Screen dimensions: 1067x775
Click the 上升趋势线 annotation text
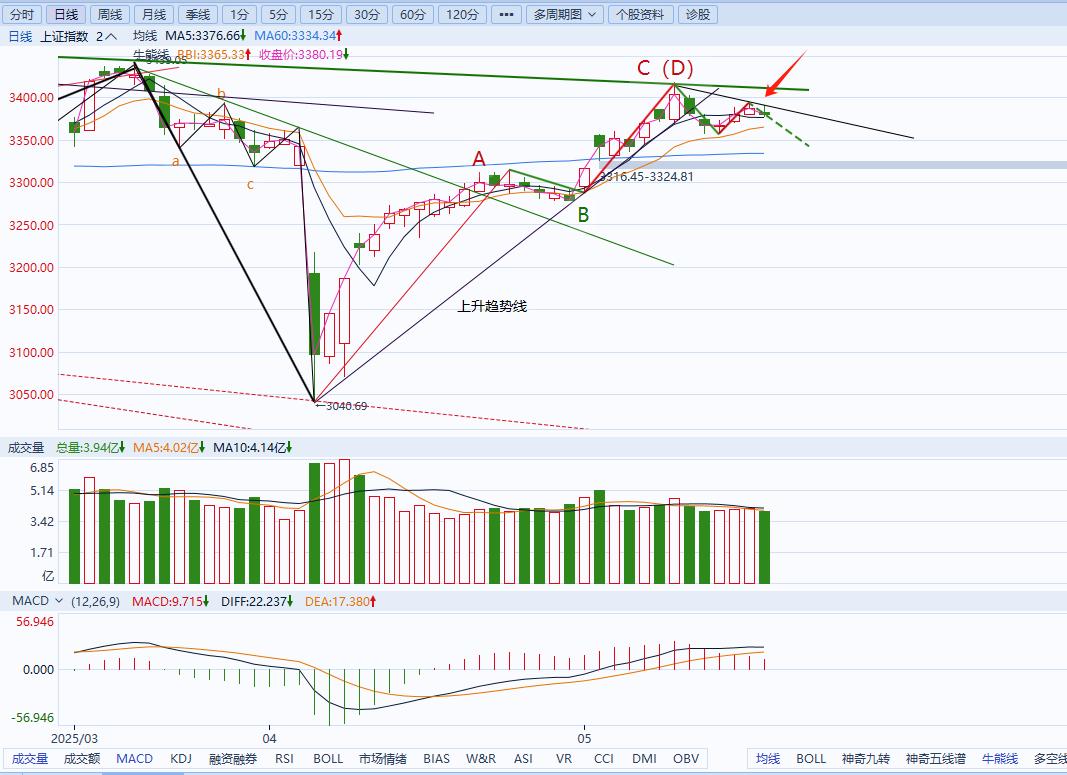tap(491, 307)
